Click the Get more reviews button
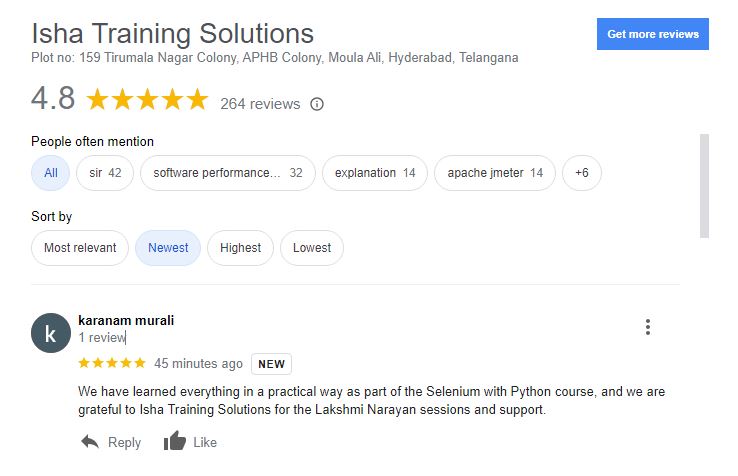Image resolution: width=738 pixels, height=476 pixels. pos(653,34)
